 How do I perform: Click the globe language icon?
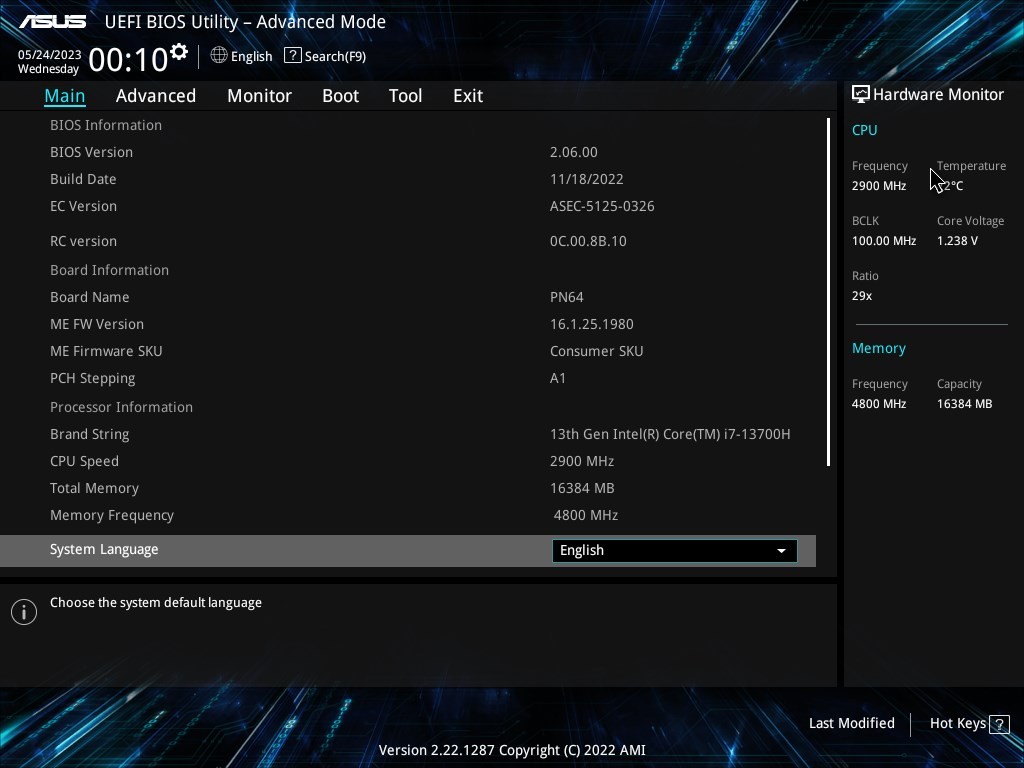click(x=219, y=56)
